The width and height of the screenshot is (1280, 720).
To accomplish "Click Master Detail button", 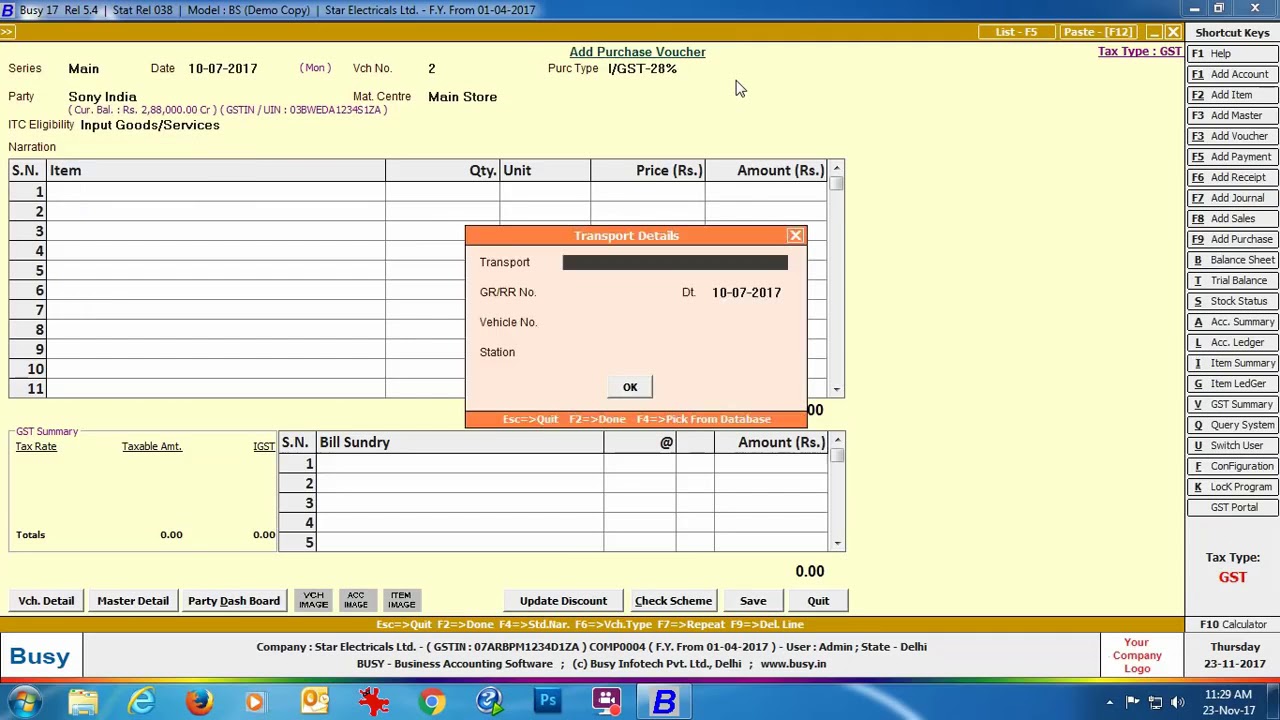I will click(133, 601).
